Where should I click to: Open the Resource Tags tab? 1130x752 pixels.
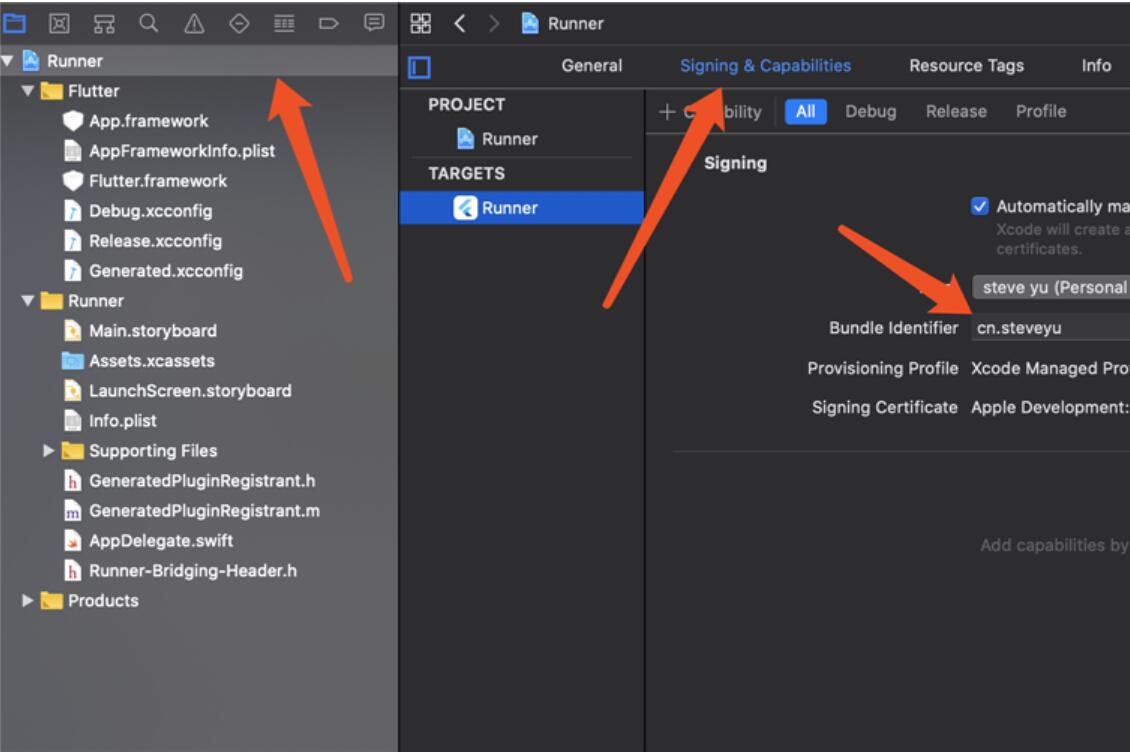point(966,66)
